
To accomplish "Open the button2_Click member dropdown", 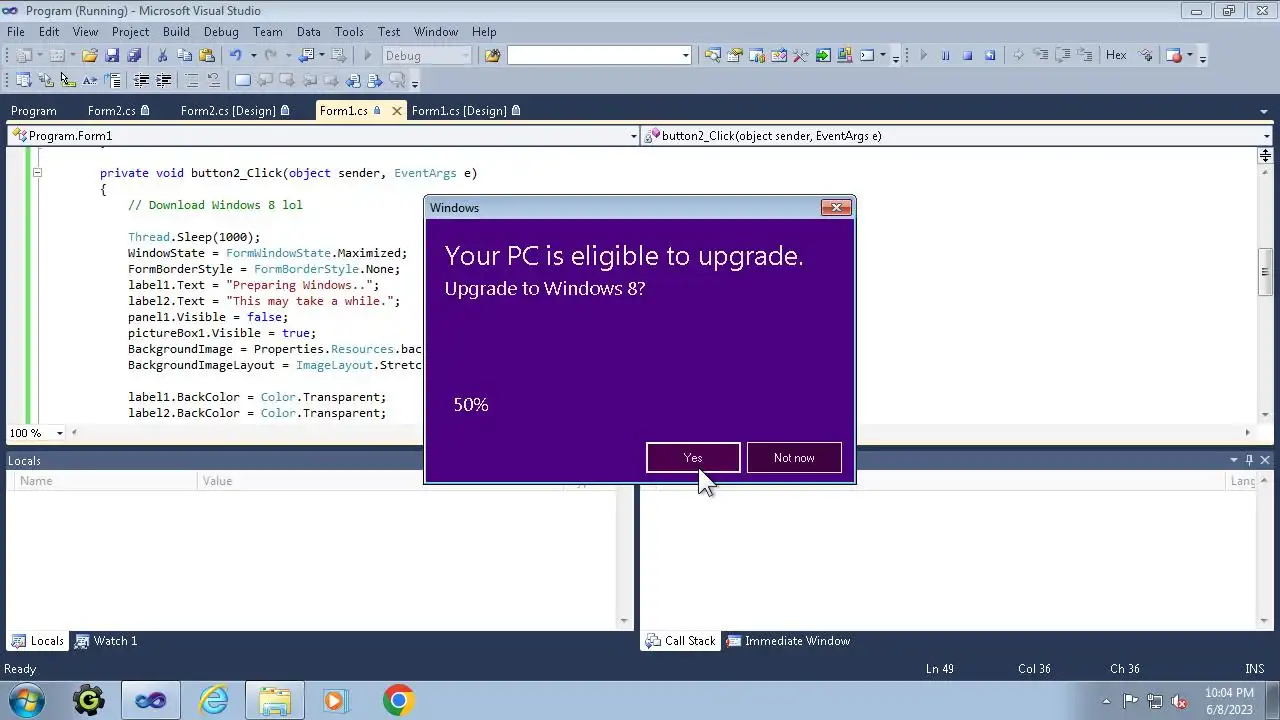I will 1267,136.
